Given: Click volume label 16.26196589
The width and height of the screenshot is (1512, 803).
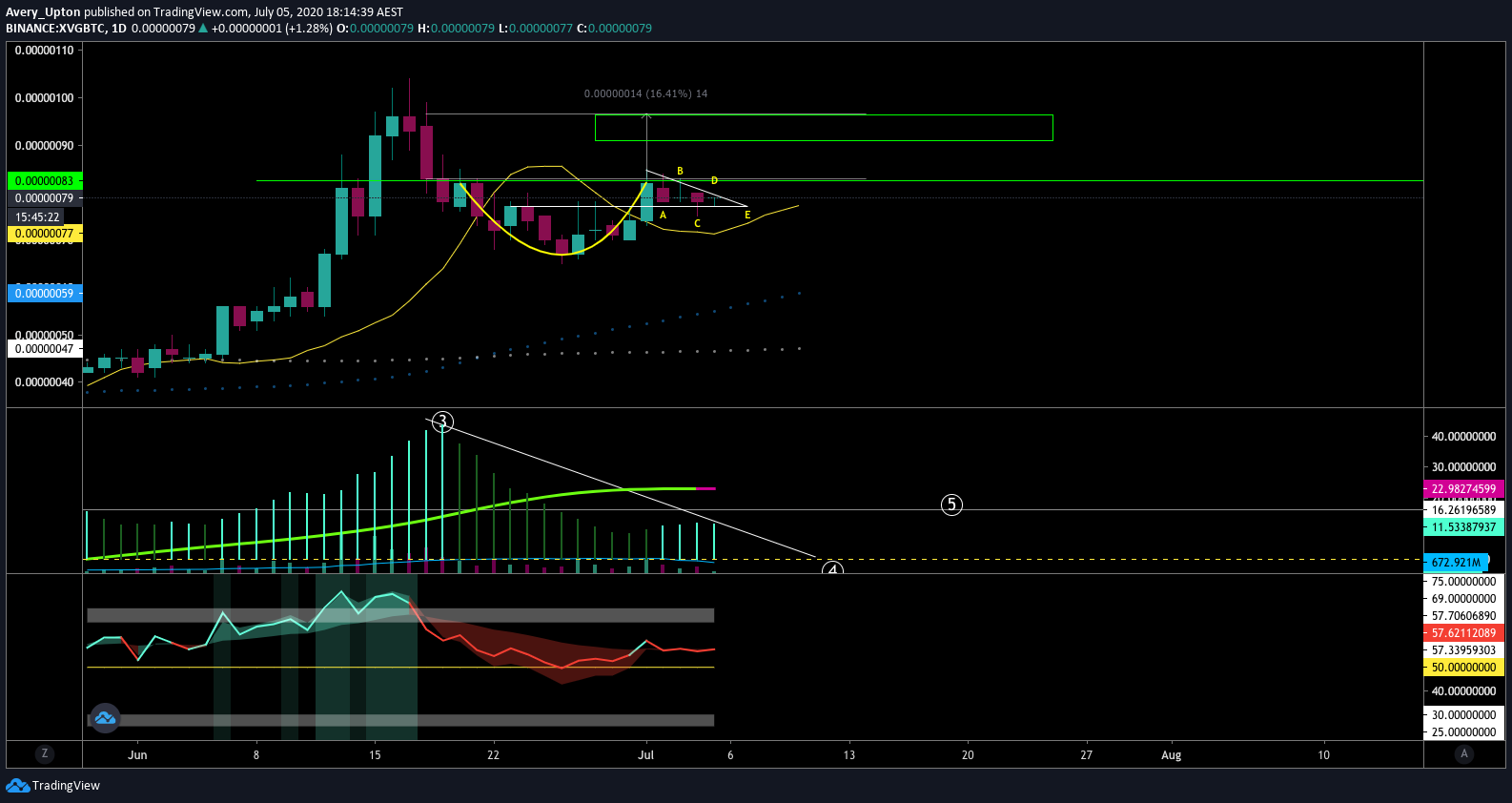Looking at the screenshot, I should [1463, 510].
